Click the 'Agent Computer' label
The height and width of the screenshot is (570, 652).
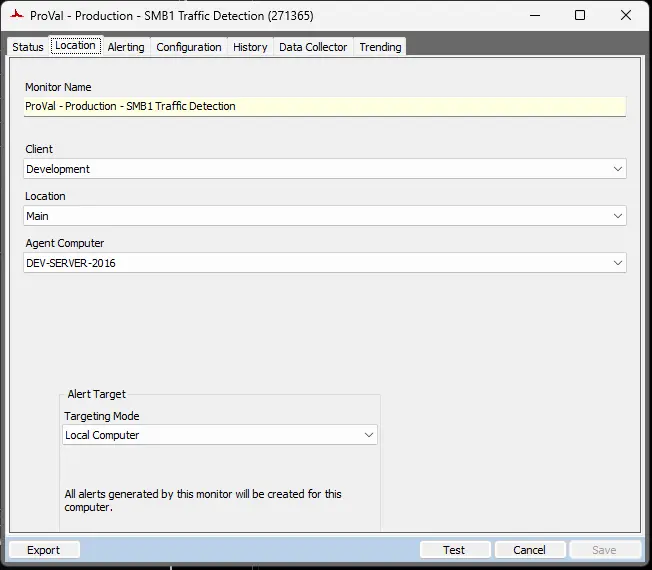[x=65, y=243]
